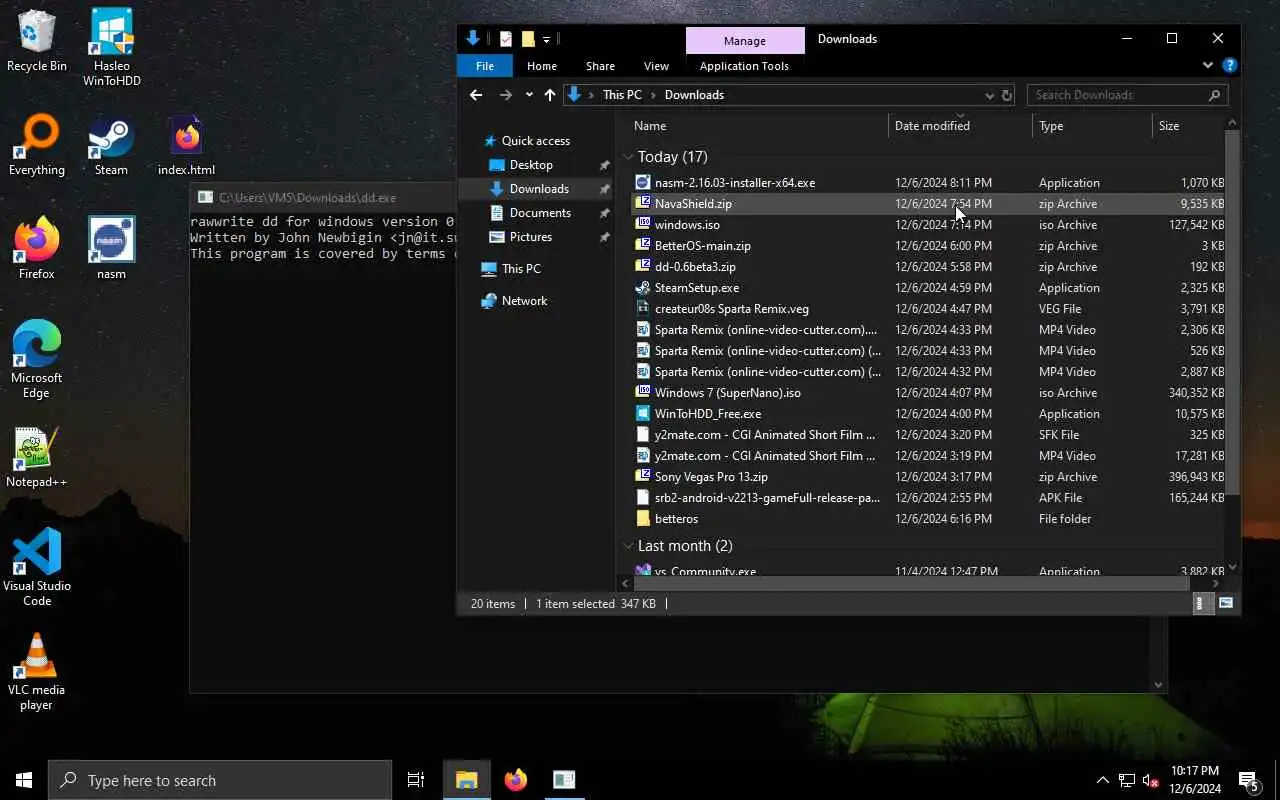This screenshot has width=1280, height=800.
Task: Sort files by Type column
Action: tap(1092, 126)
